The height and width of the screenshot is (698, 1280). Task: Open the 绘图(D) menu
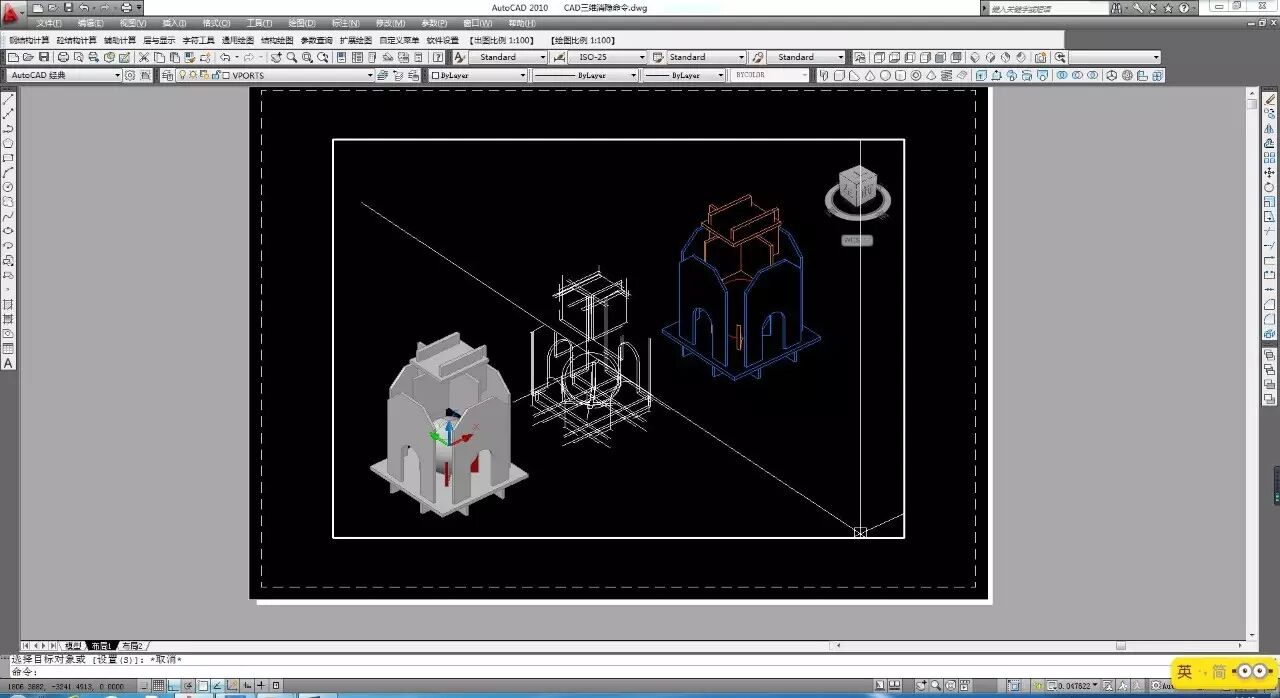pyautogui.click(x=300, y=23)
